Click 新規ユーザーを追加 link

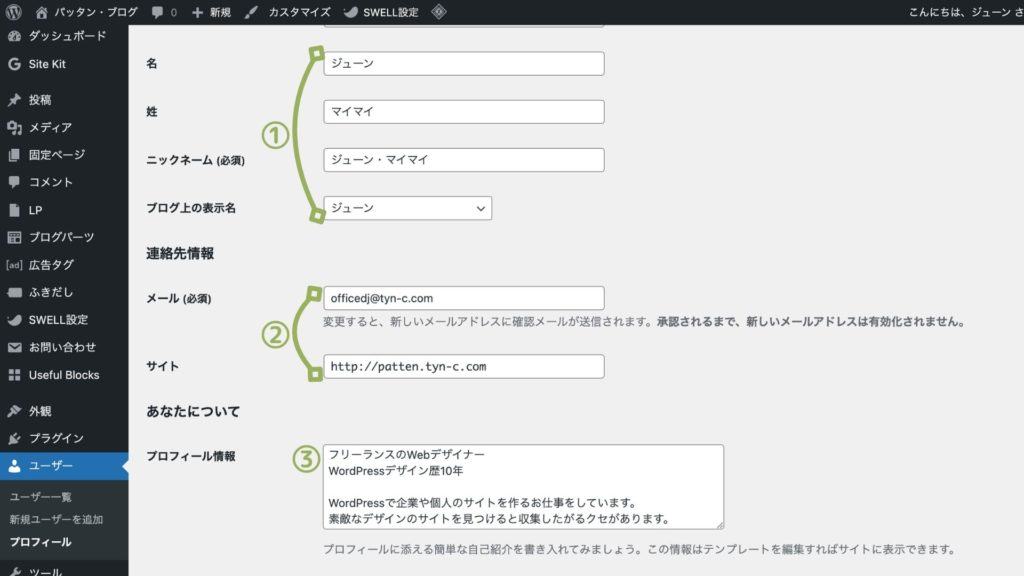pyautogui.click(x=56, y=519)
